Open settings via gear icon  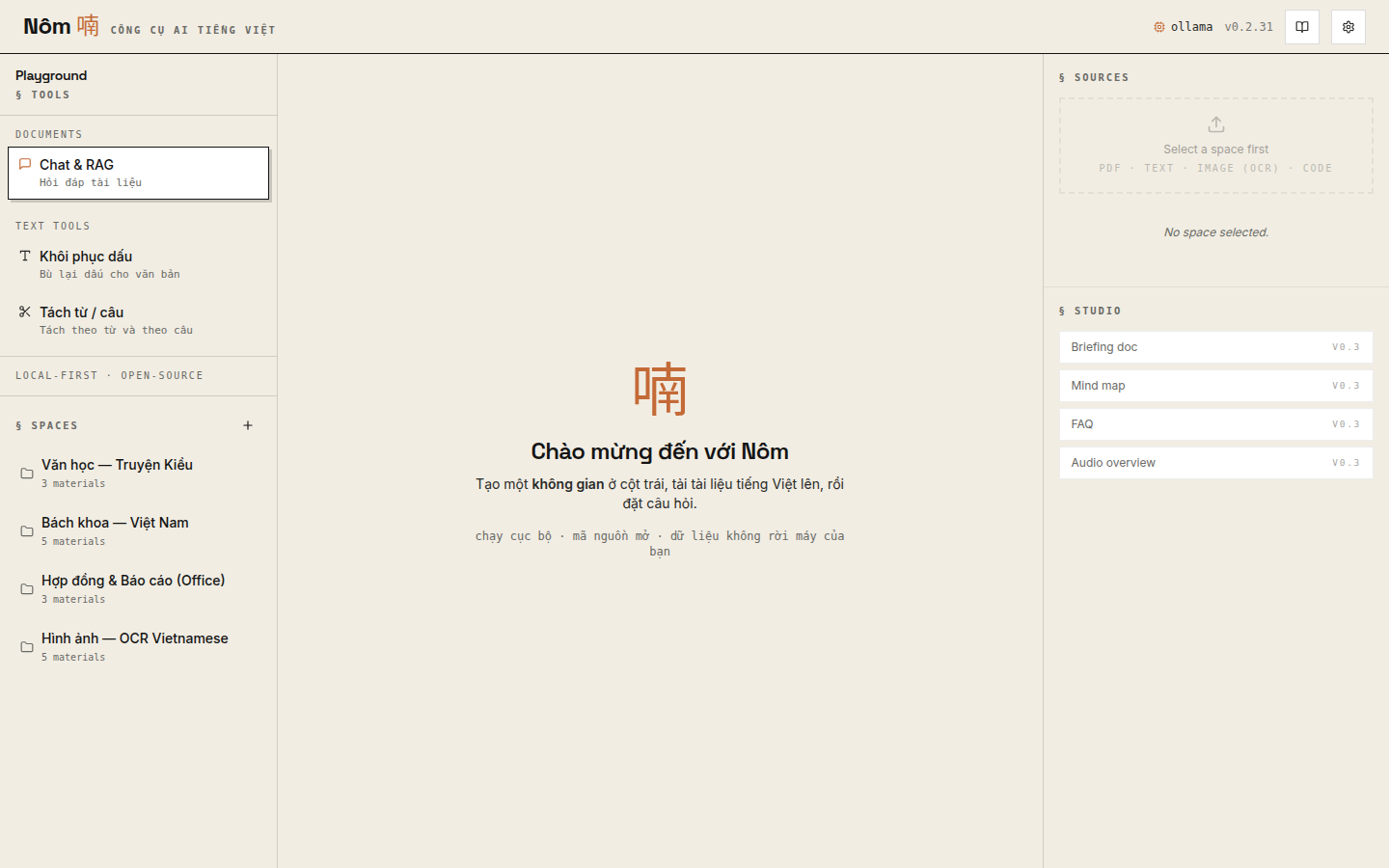coord(1348,27)
